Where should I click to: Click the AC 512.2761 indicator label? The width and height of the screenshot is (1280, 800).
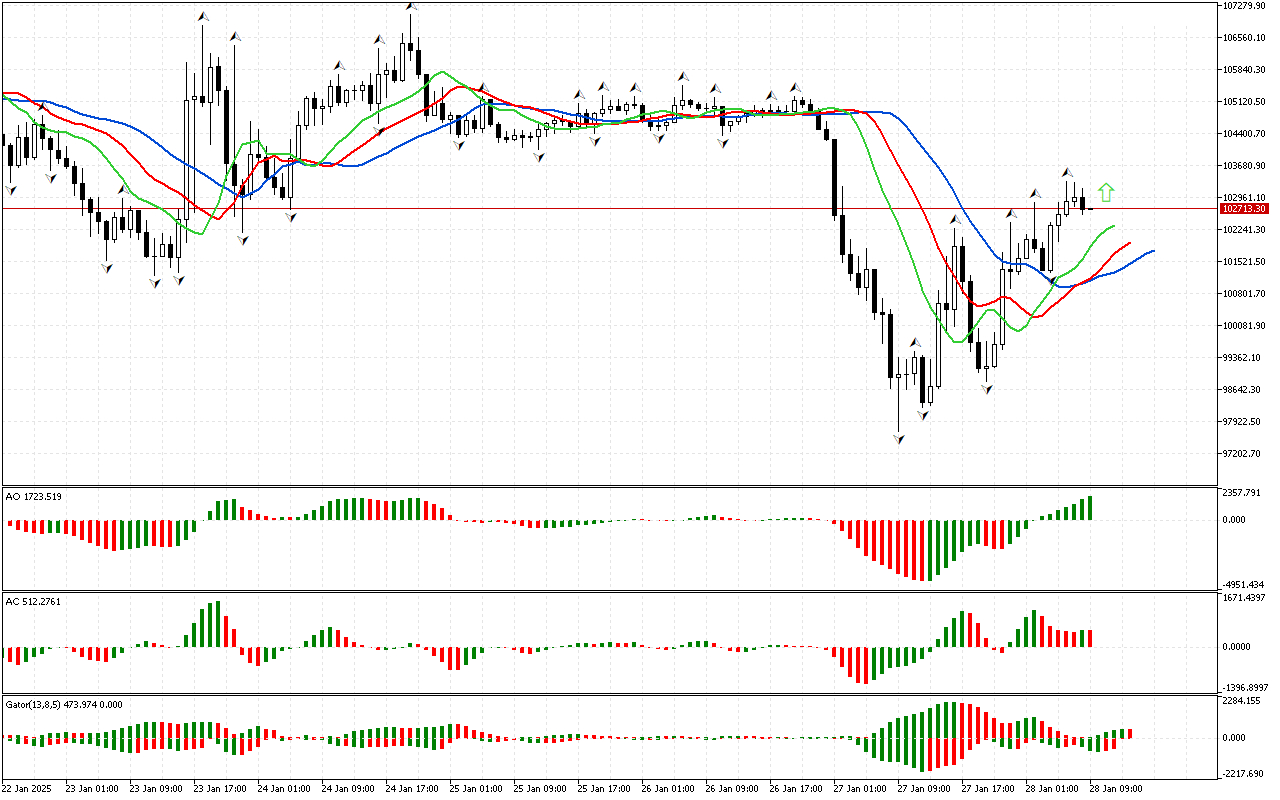click(x=34, y=601)
